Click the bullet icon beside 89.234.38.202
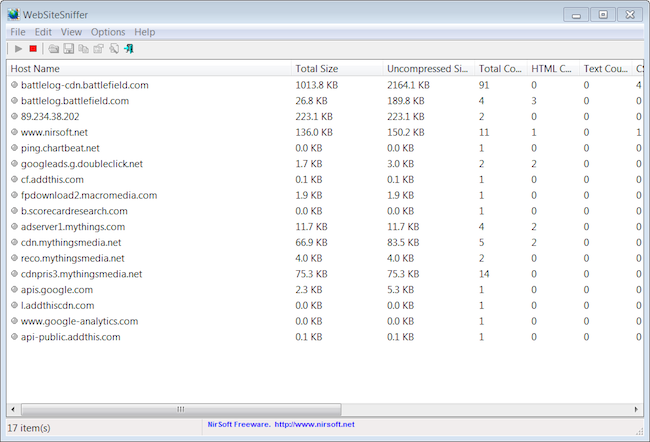650x442 pixels. pyautogui.click(x=15, y=116)
